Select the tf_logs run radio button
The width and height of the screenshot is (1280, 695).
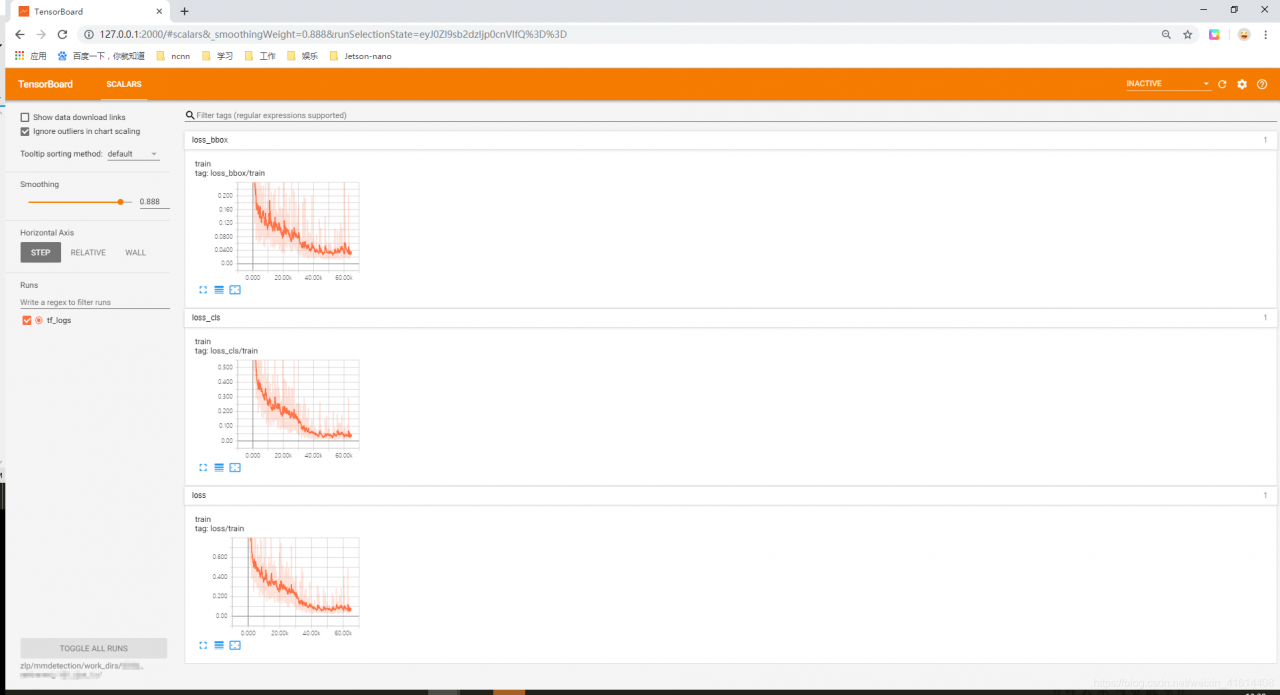click(39, 320)
